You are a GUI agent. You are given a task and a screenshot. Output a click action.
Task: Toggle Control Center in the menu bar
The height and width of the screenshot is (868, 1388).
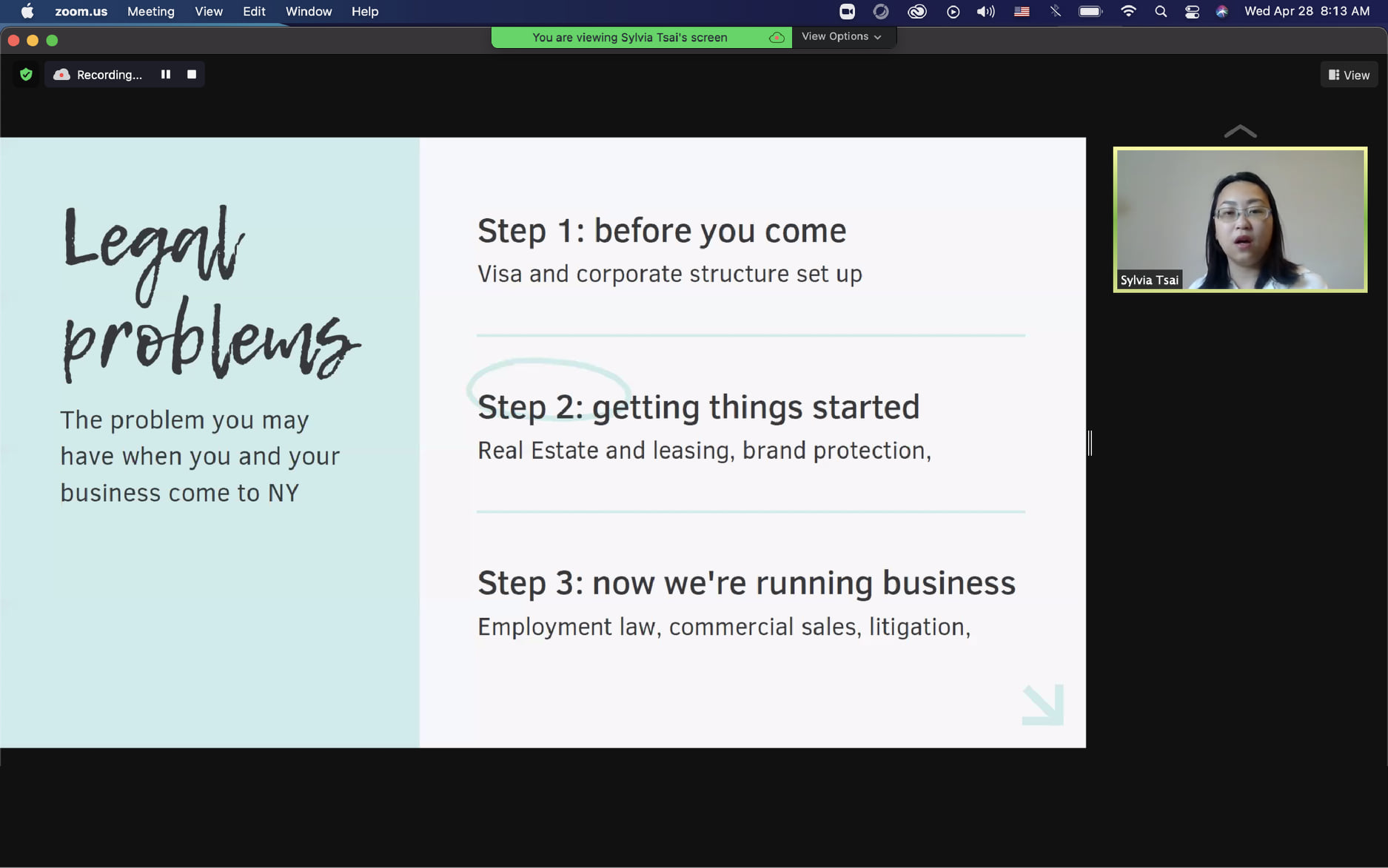tap(1192, 11)
